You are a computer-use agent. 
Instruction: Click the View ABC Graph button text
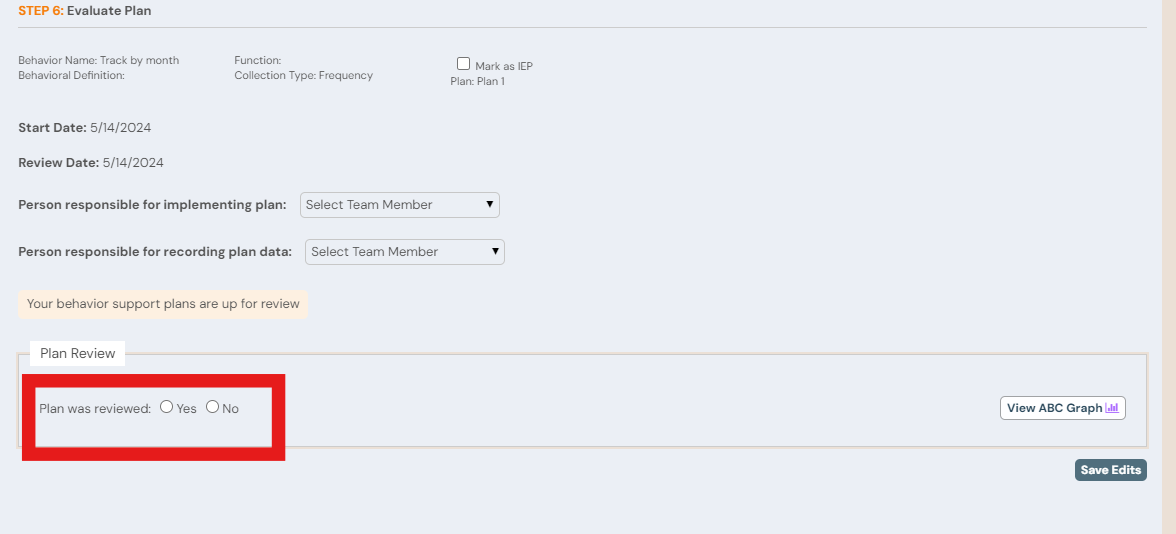(x=1054, y=408)
